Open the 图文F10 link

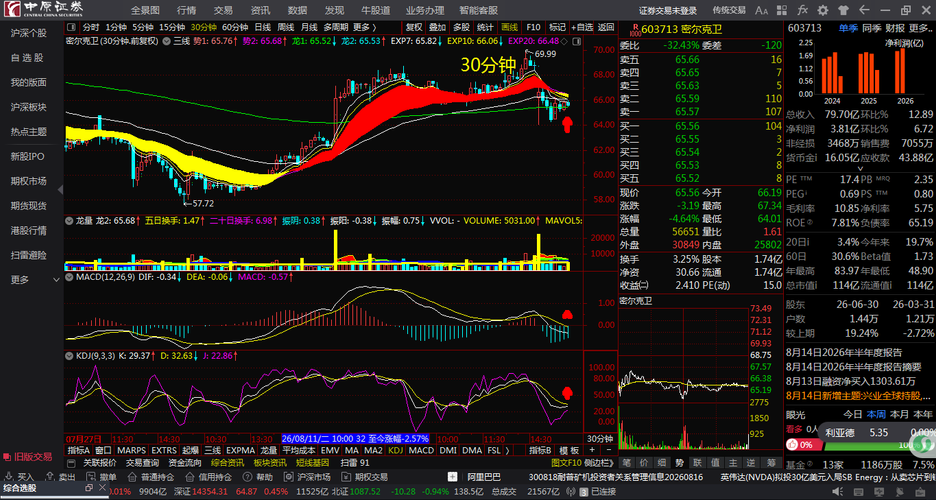[566, 463]
